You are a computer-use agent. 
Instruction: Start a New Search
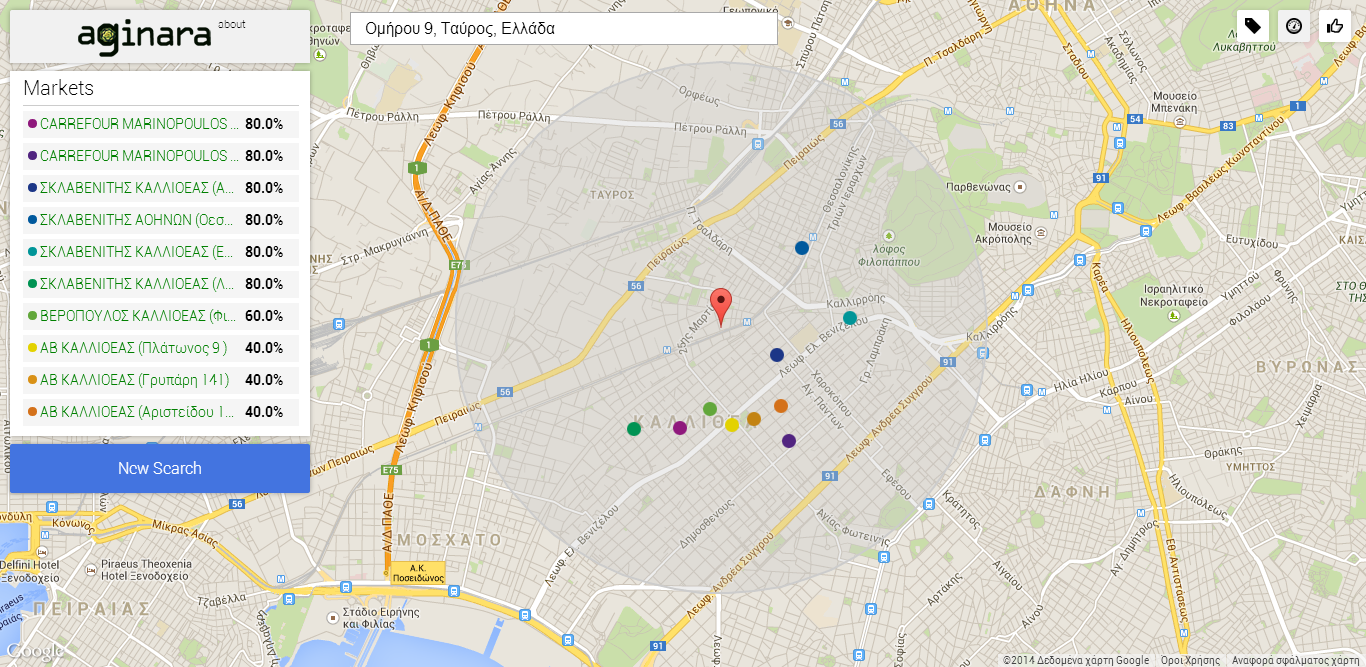tap(160, 468)
